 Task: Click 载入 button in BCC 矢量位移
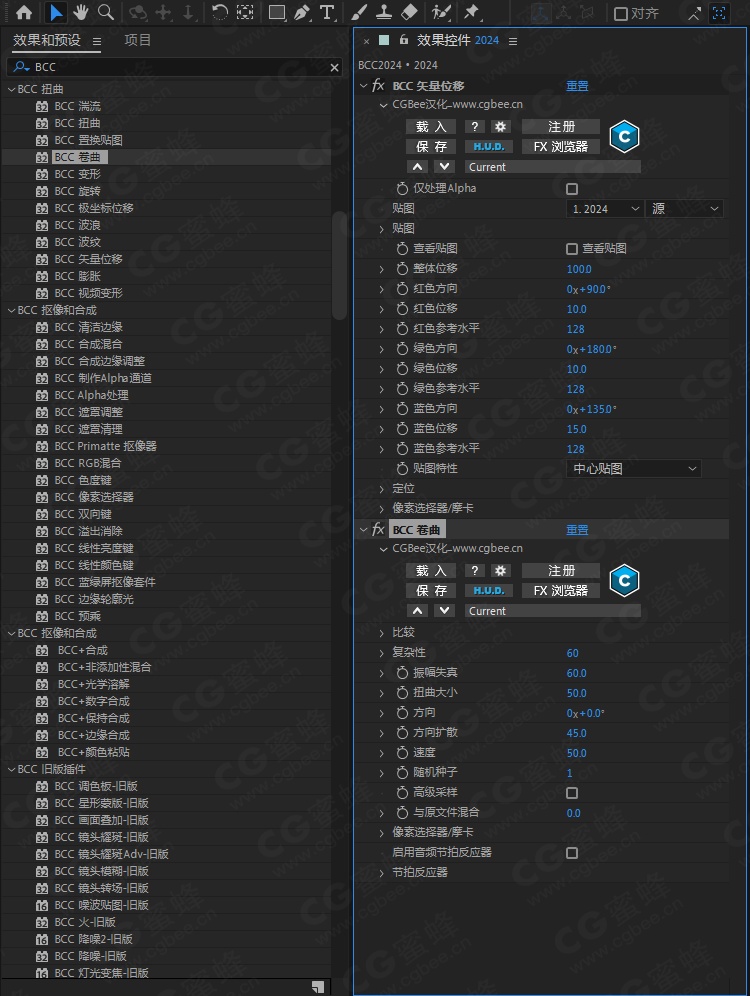[431, 126]
